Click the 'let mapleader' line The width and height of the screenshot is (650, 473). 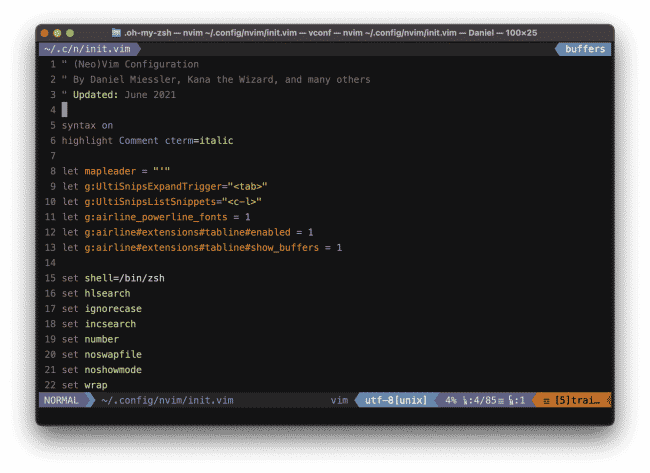[116, 171]
